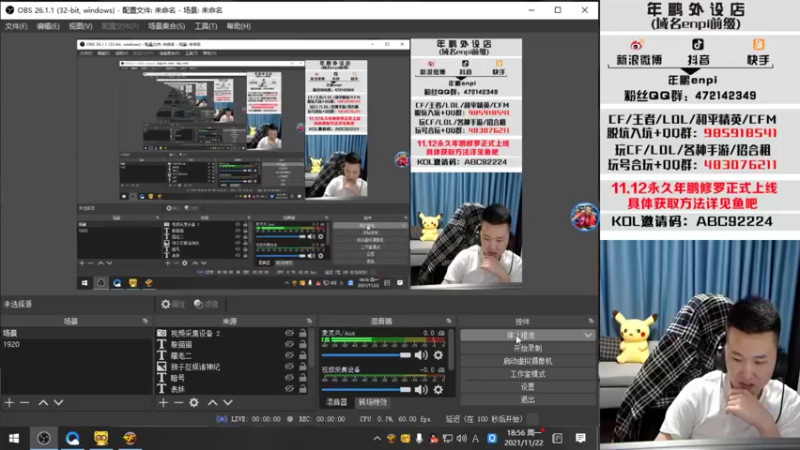Open settings gear for the Mic/Aux channel
This screenshot has width=800, height=450.
pos(438,355)
